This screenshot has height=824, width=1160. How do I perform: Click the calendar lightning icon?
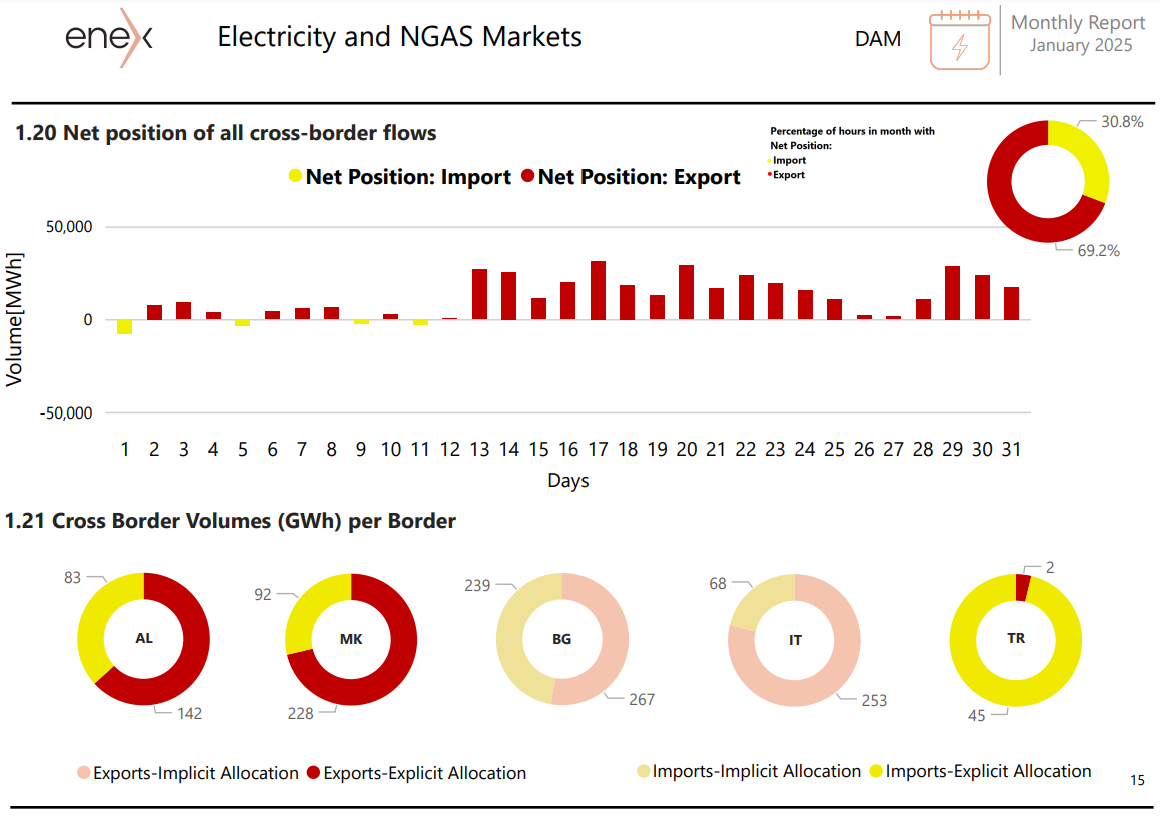(x=960, y=41)
